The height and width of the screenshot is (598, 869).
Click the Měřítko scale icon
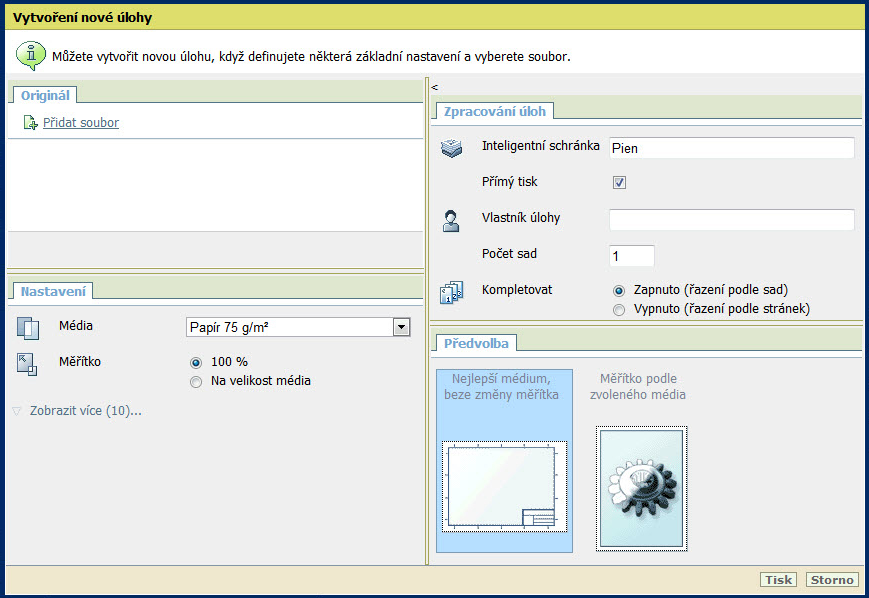coord(27,365)
